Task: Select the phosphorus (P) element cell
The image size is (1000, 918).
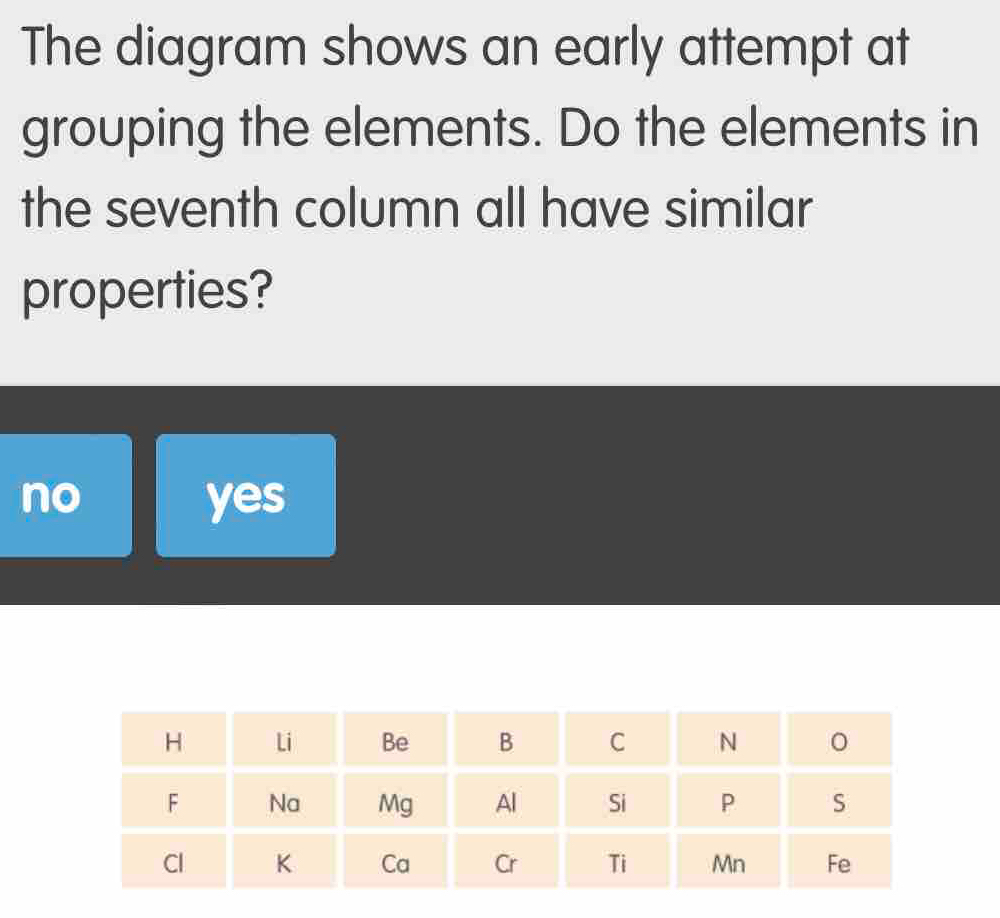Action: (x=727, y=803)
